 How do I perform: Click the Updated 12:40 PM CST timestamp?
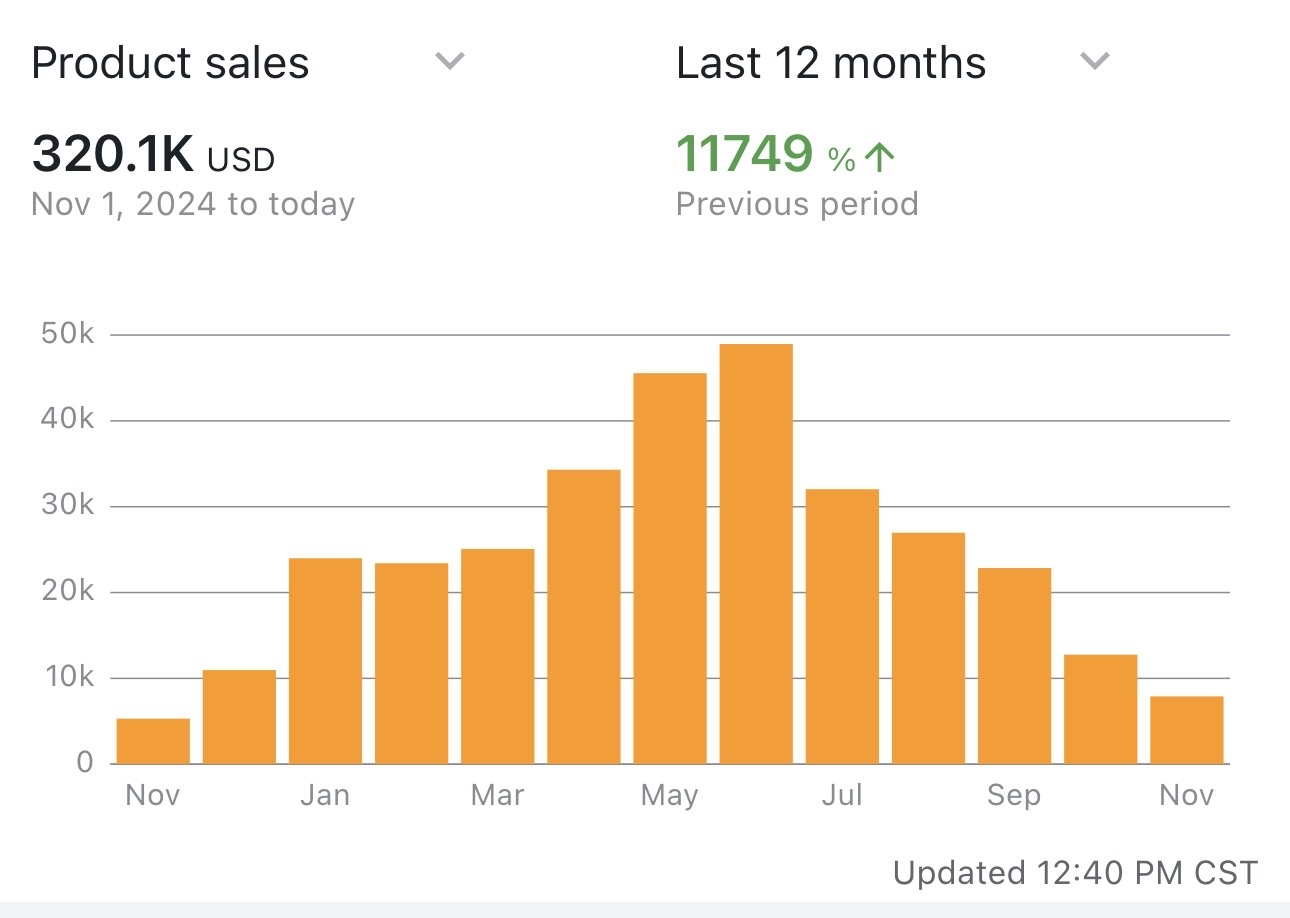tap(1074, 872)
